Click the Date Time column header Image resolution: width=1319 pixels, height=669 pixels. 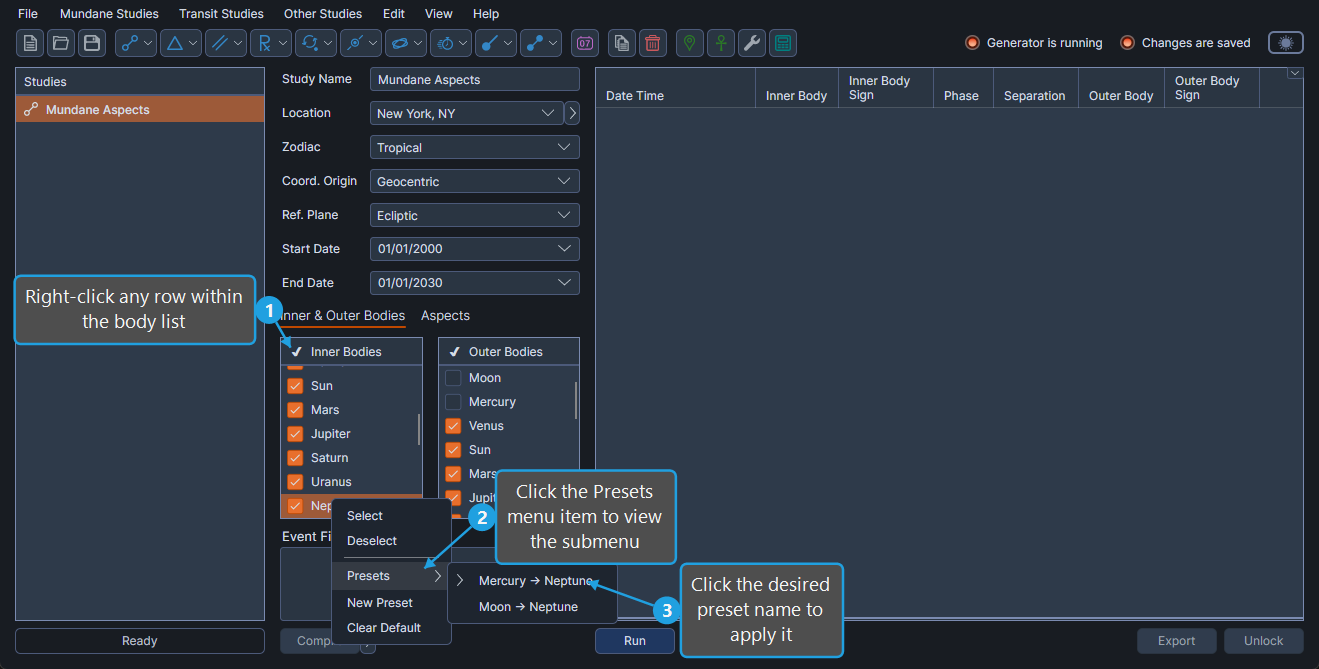click(x=675, y=88)
